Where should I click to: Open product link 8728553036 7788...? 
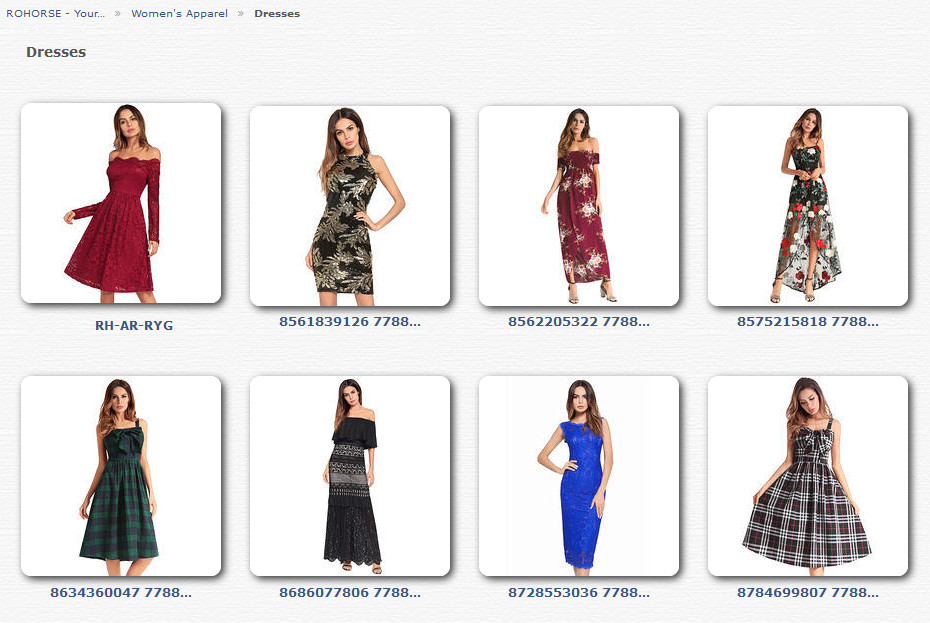[x=579, y=592]
